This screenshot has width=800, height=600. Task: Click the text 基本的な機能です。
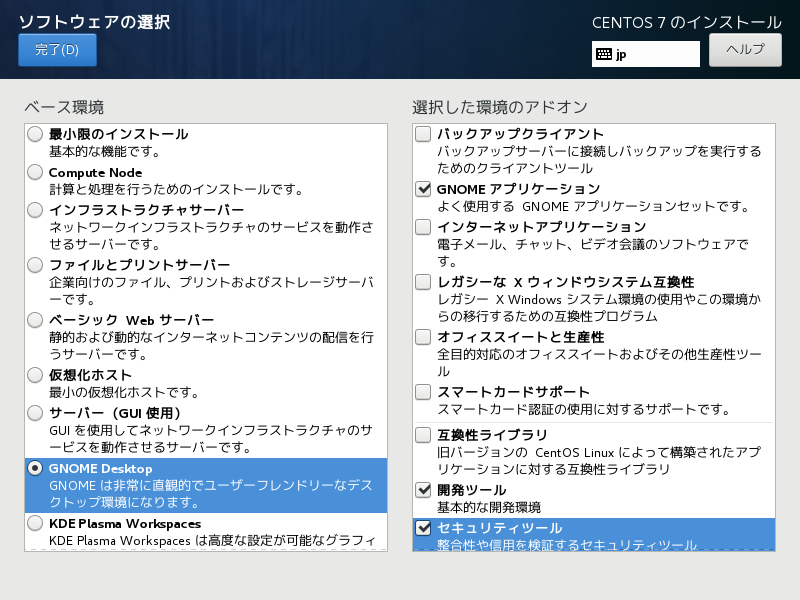pyautogui.click(x=105, y=152)
